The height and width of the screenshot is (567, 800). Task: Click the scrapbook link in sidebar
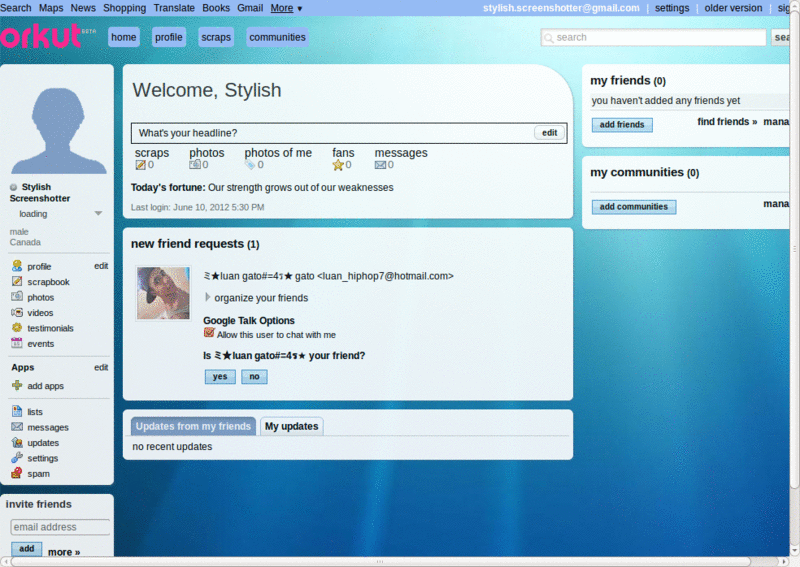[x=48, y=282]
